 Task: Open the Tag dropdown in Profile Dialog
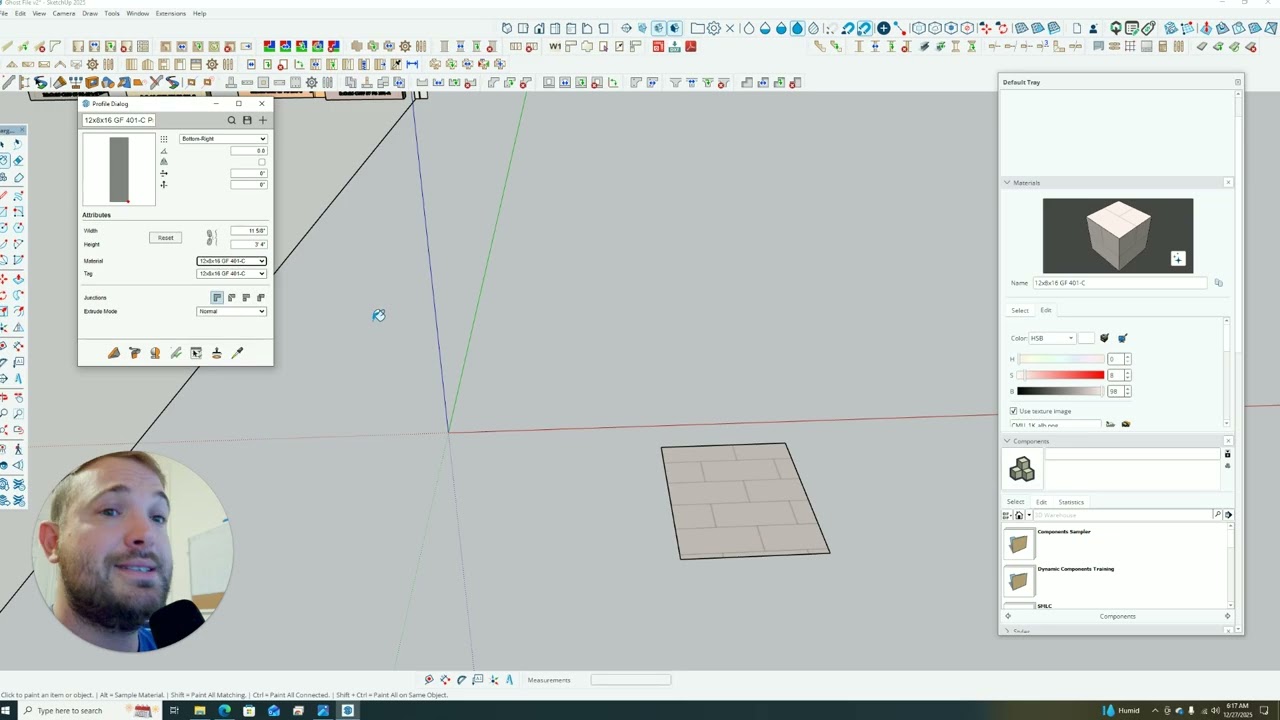pyautogui.click(x=232, y=273)
